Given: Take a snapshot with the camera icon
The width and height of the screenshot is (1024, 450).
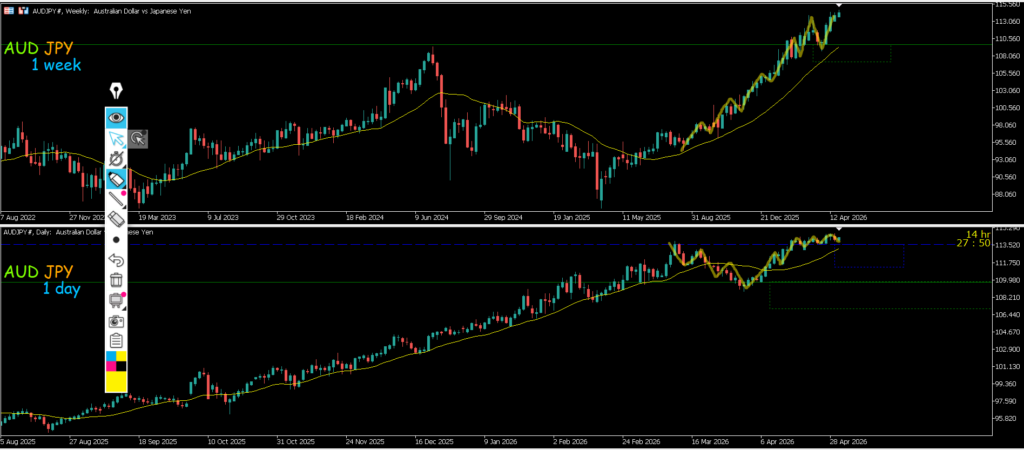Looking at the screenshot, I should coord(117,321).
